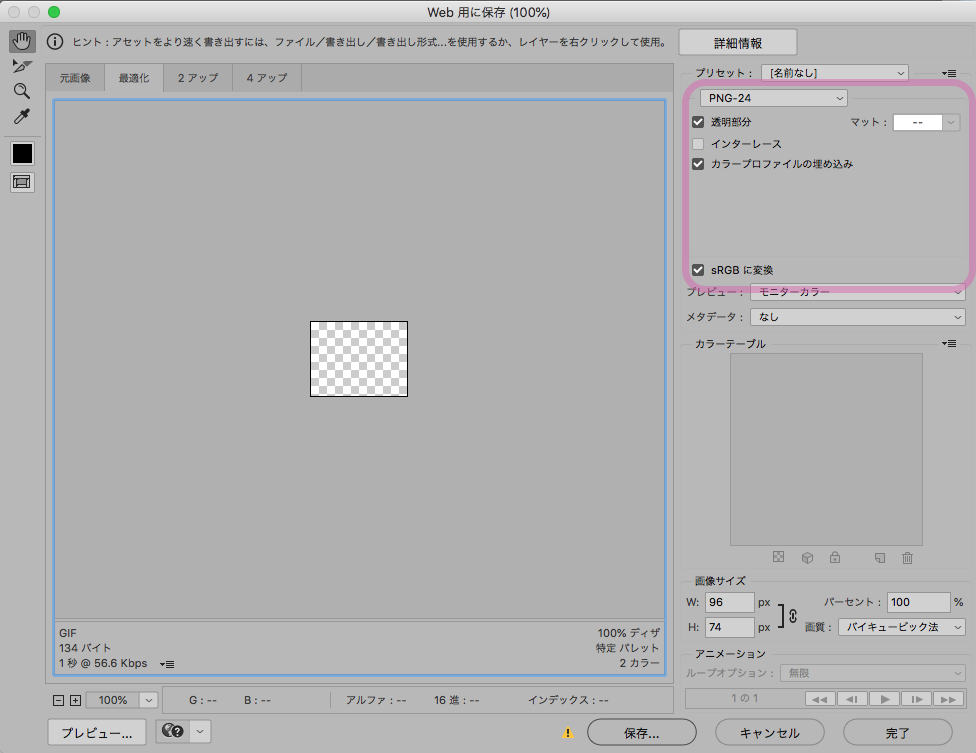Go to first animation frame
Viewport: 976px width, 753px height.
click(820, 699)
